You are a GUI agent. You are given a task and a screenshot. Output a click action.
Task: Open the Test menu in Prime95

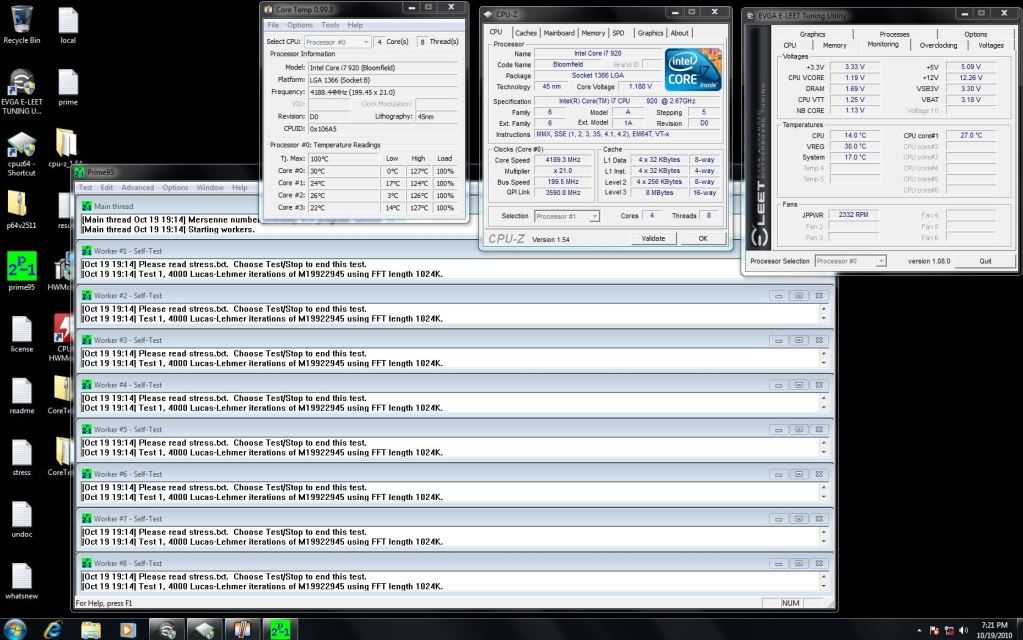(x=85, y=187)
